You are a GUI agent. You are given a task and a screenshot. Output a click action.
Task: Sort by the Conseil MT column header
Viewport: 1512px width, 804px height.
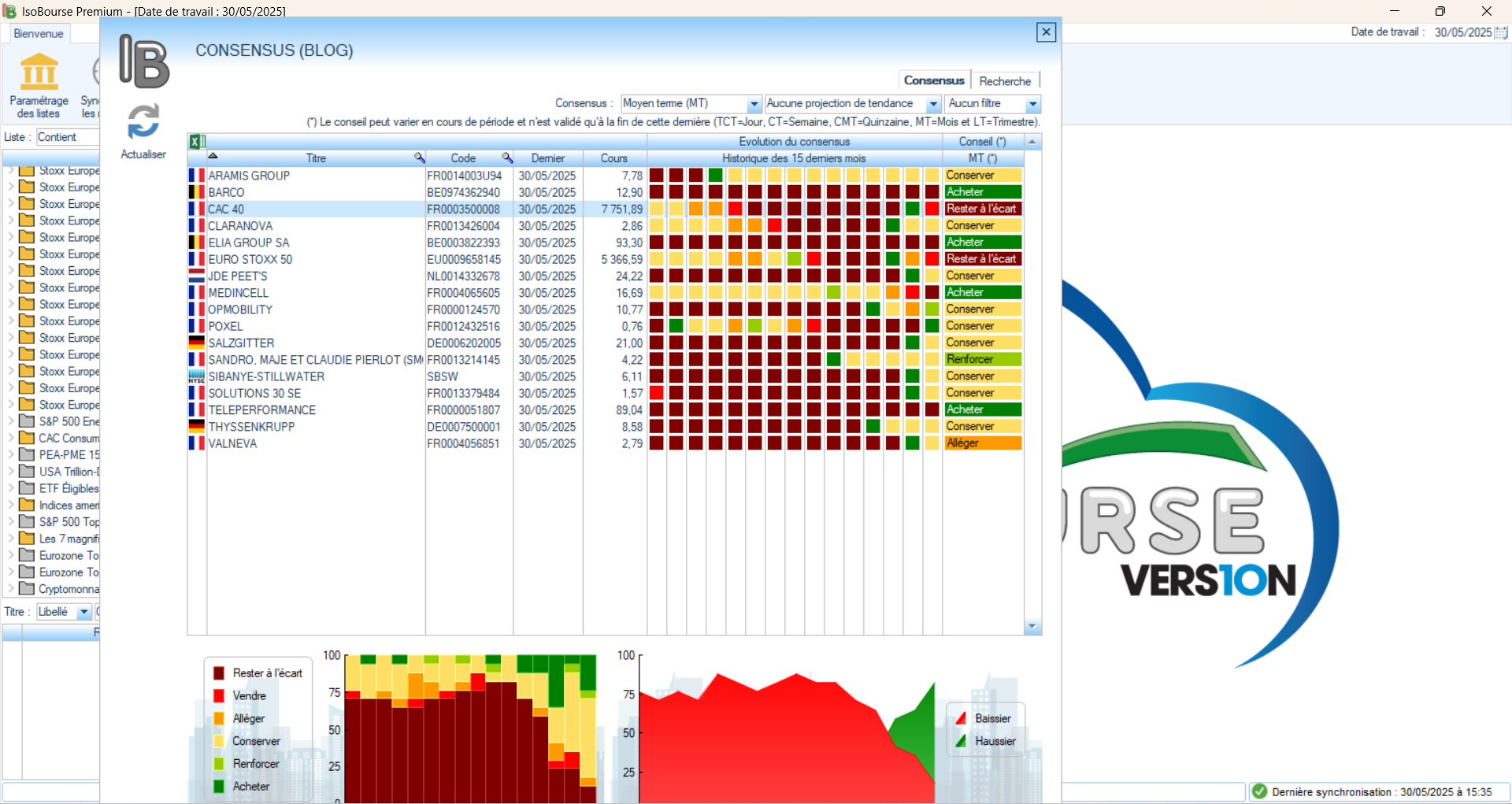coord(982,158)
